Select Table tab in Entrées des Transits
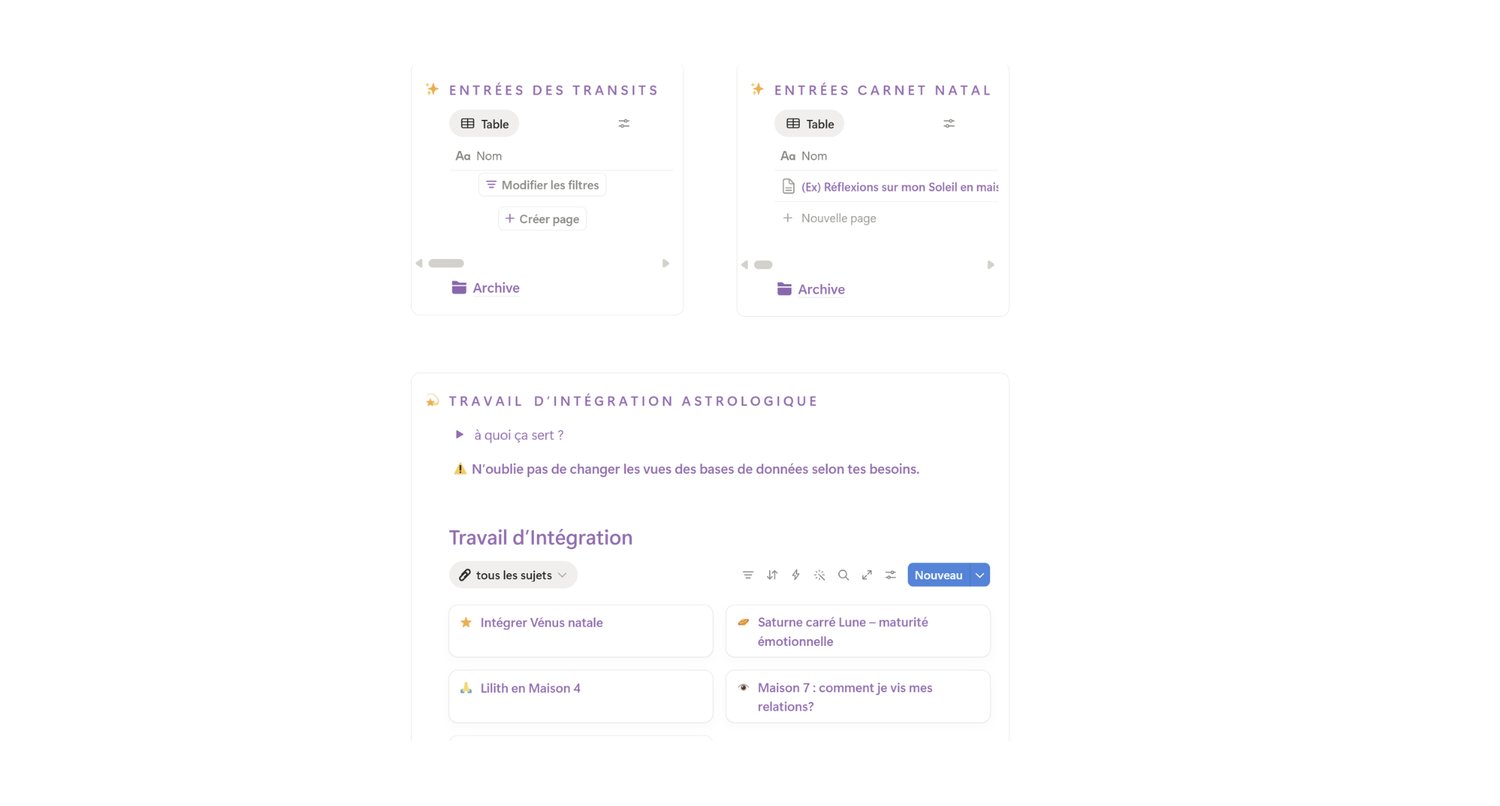Screen dimensions: 1500x806 [484, 124]
